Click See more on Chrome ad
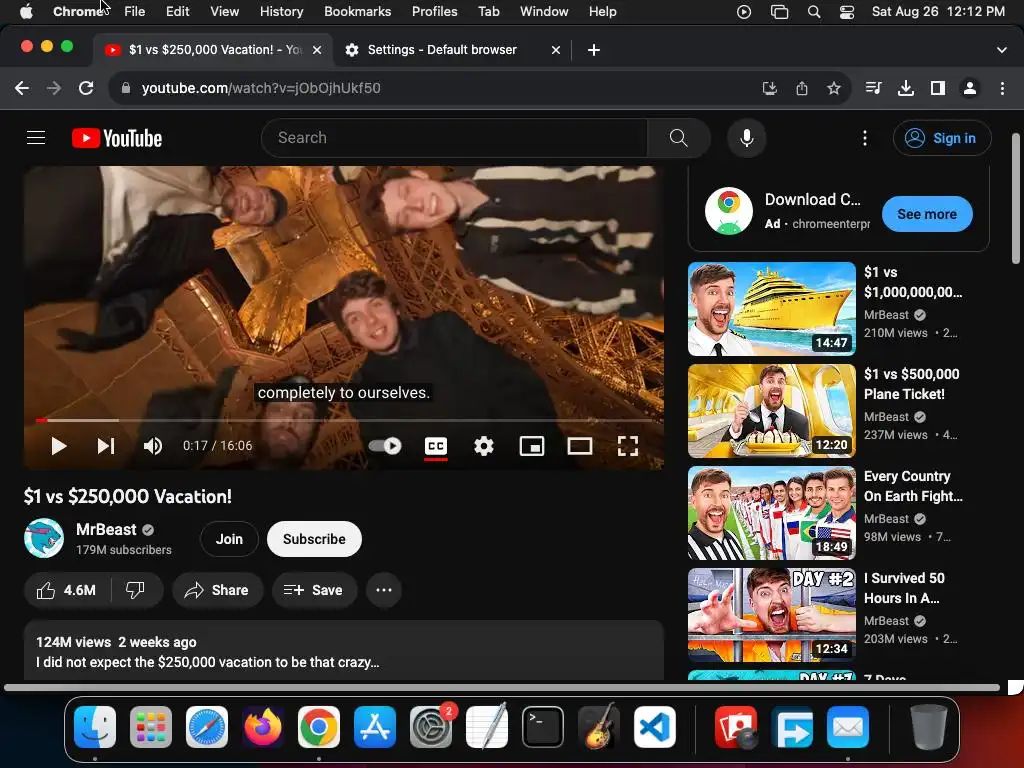1024x768 pixels. 927,214
